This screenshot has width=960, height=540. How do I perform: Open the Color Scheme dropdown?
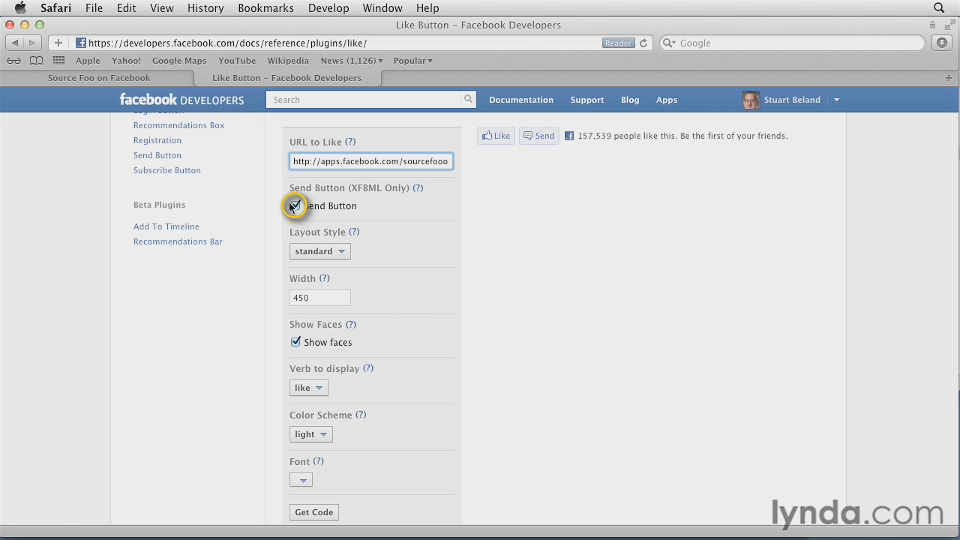pos(310,435)
